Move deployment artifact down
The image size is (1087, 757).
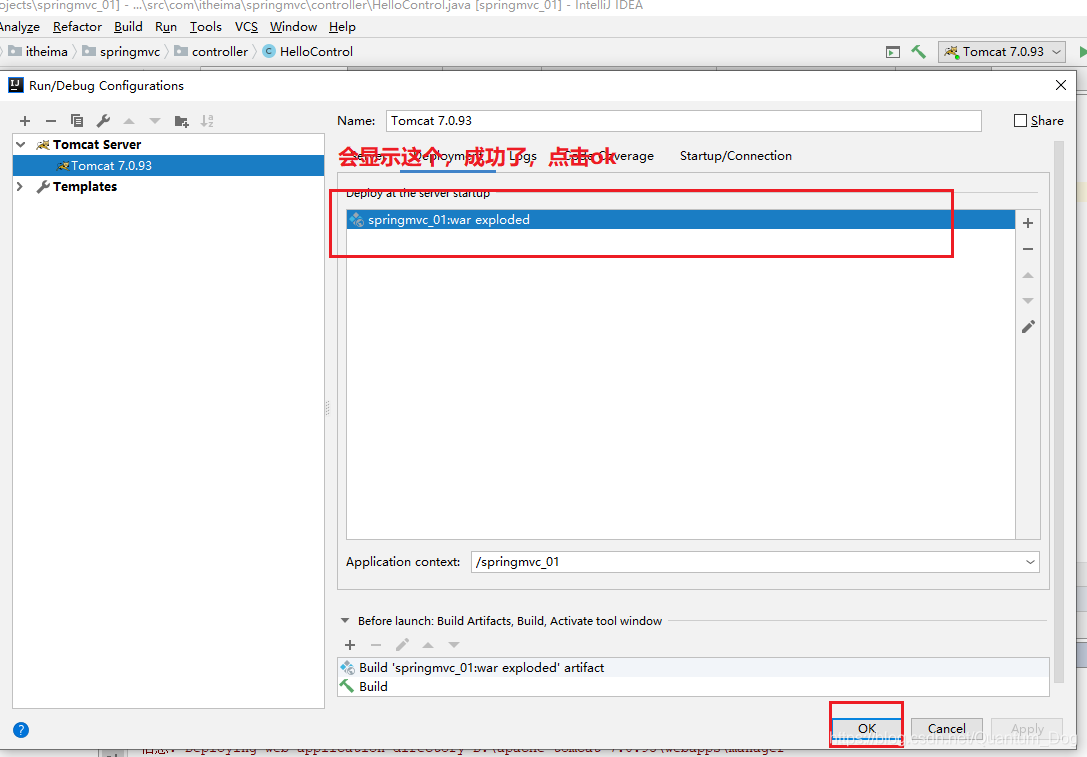pyautogui.click(x=1028, y=301)
